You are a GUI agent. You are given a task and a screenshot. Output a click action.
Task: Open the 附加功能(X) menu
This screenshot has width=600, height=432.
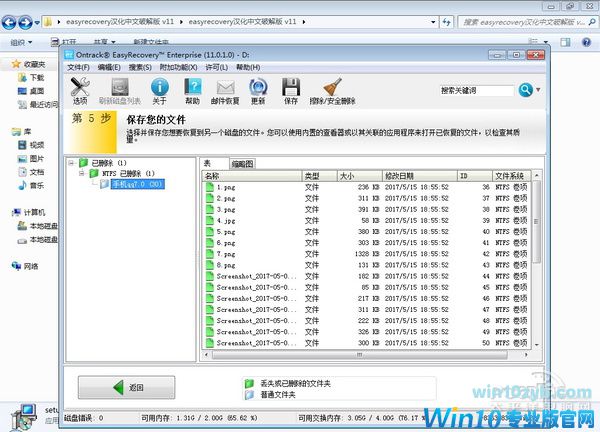(x=178, y=67)
